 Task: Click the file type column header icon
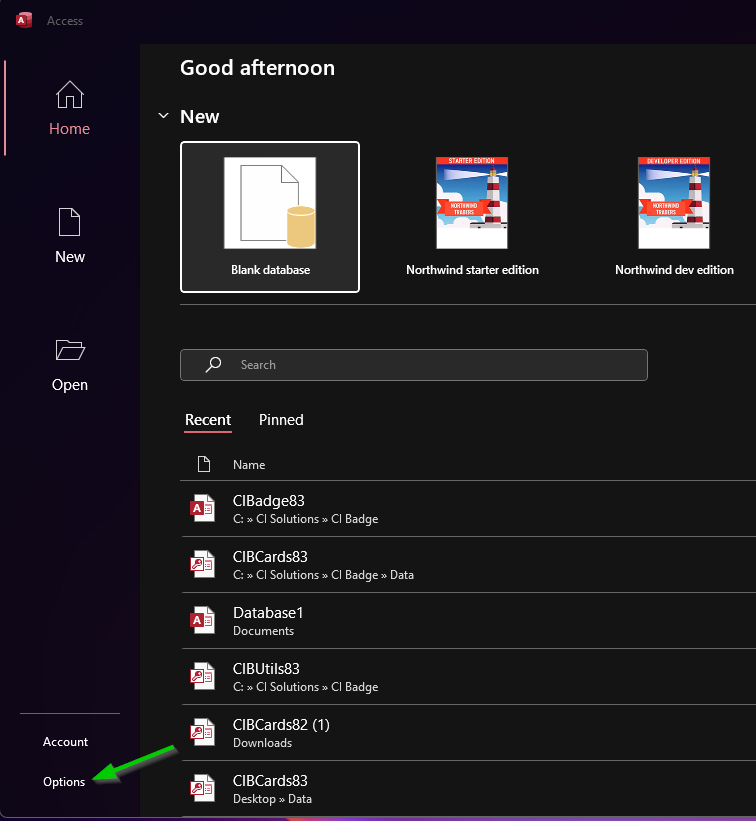click(x=204, y=464)
